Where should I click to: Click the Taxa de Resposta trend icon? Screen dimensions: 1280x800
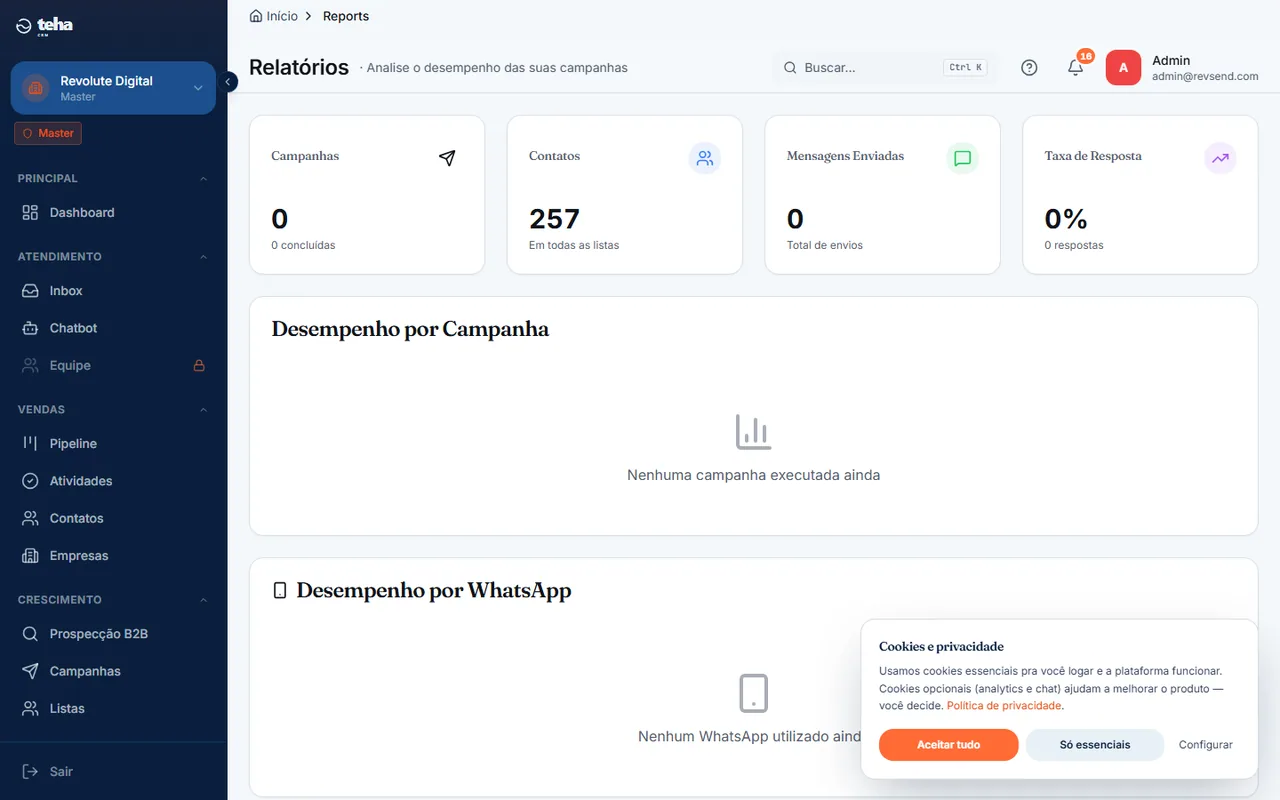tap(1221, 158)
